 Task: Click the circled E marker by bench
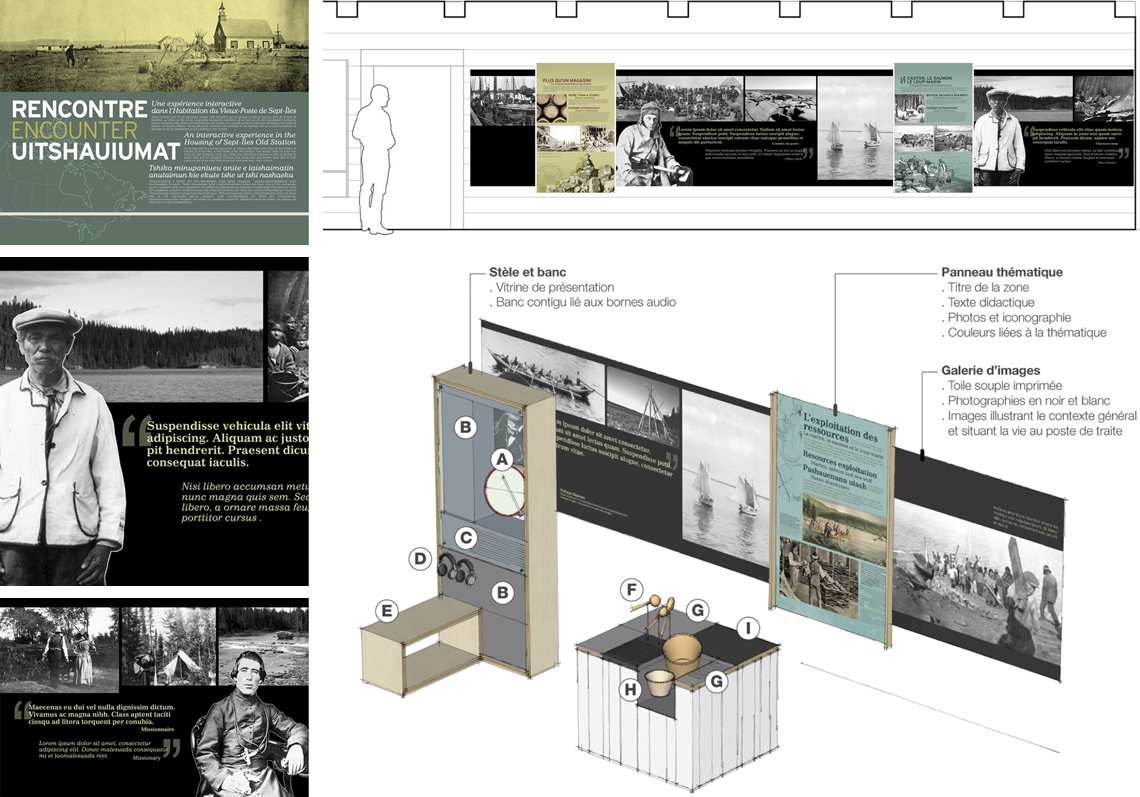387,611
